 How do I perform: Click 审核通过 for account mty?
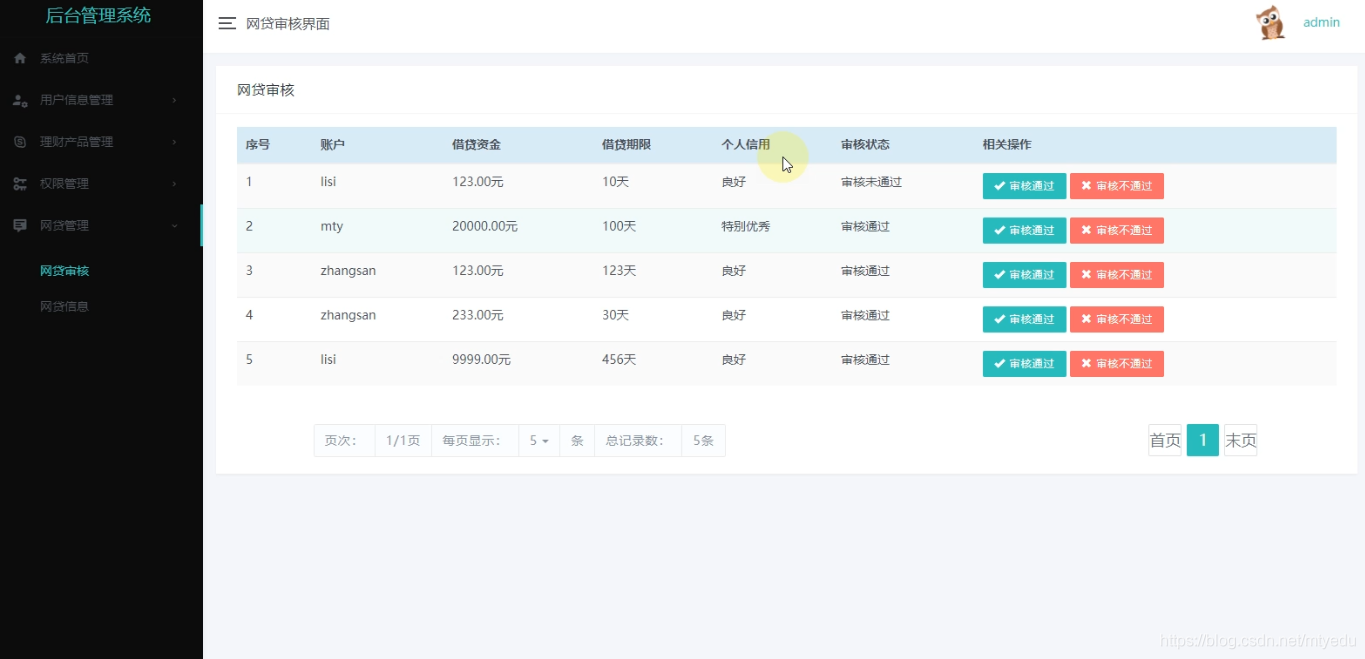click(1024, 230)
